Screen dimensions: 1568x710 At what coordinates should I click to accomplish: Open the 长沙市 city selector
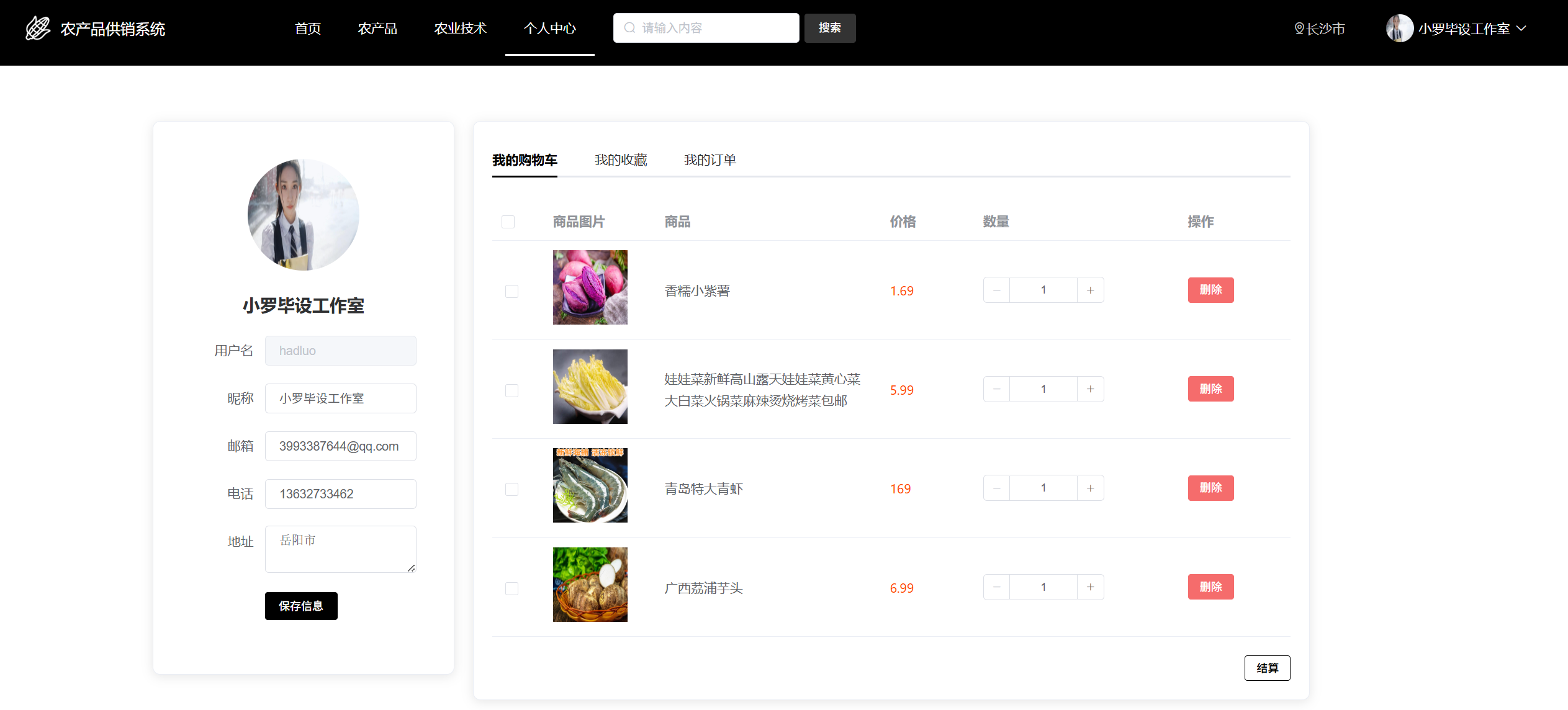[x=1325, y=29]
